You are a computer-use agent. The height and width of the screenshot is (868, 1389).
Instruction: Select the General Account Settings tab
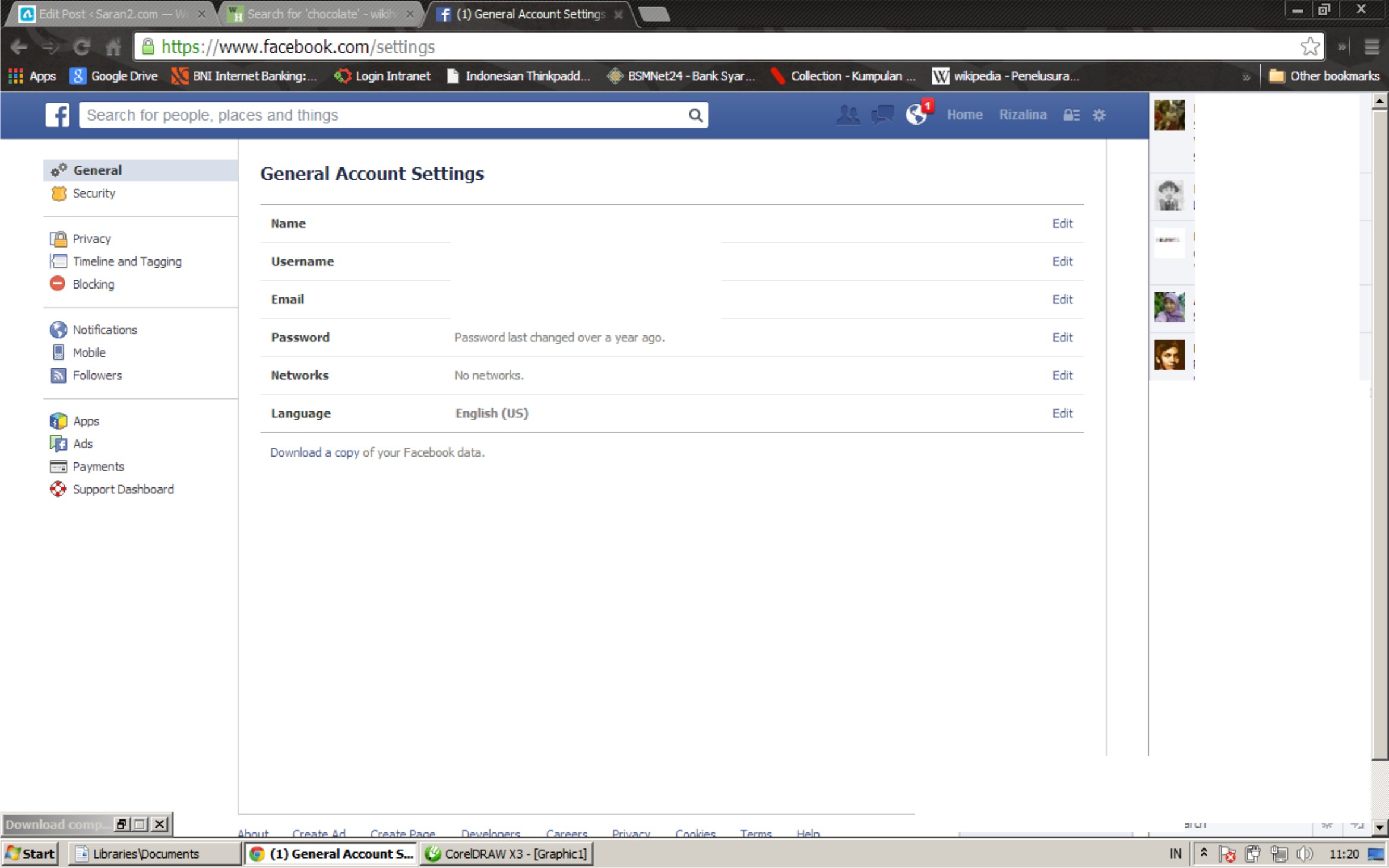(x=530, y=14)
